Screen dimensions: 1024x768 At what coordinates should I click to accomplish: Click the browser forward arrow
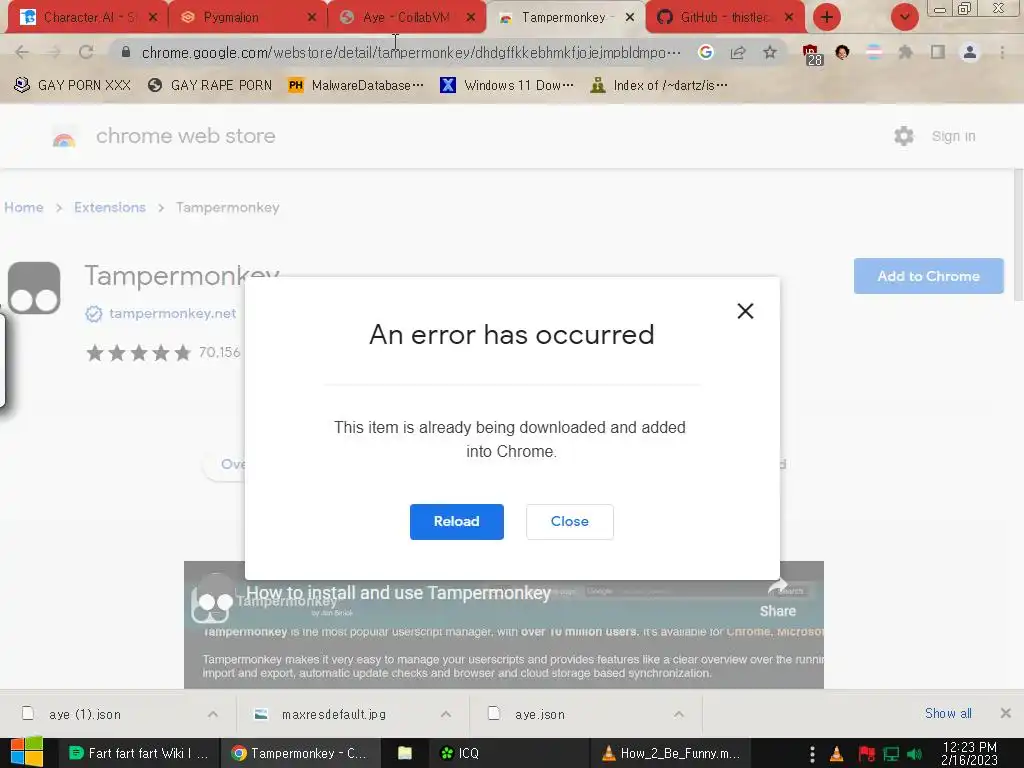tap(54, 52)
